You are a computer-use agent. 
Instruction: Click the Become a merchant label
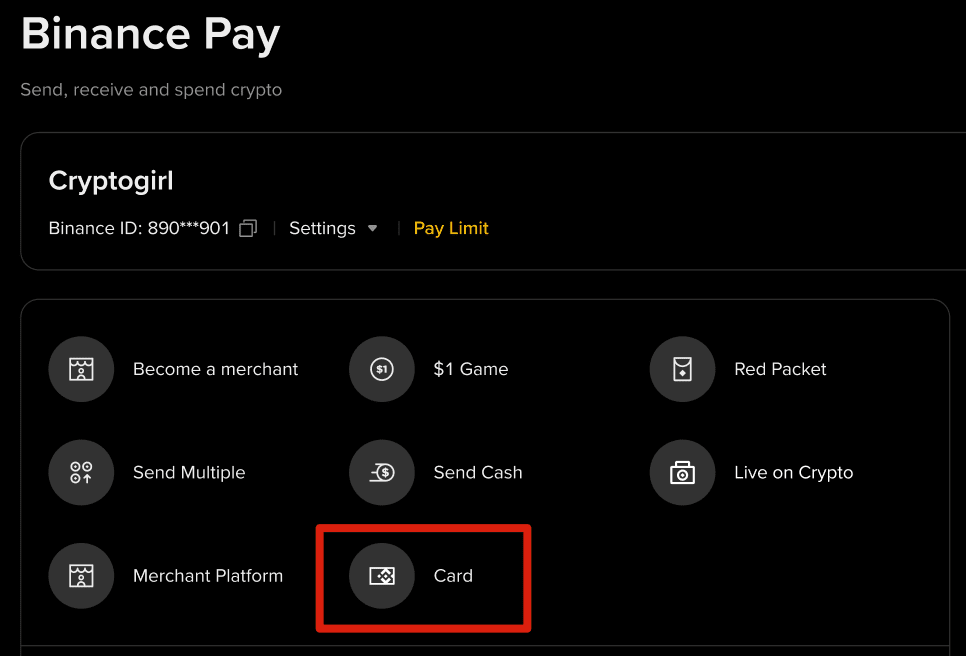click(x=216, y=369)
